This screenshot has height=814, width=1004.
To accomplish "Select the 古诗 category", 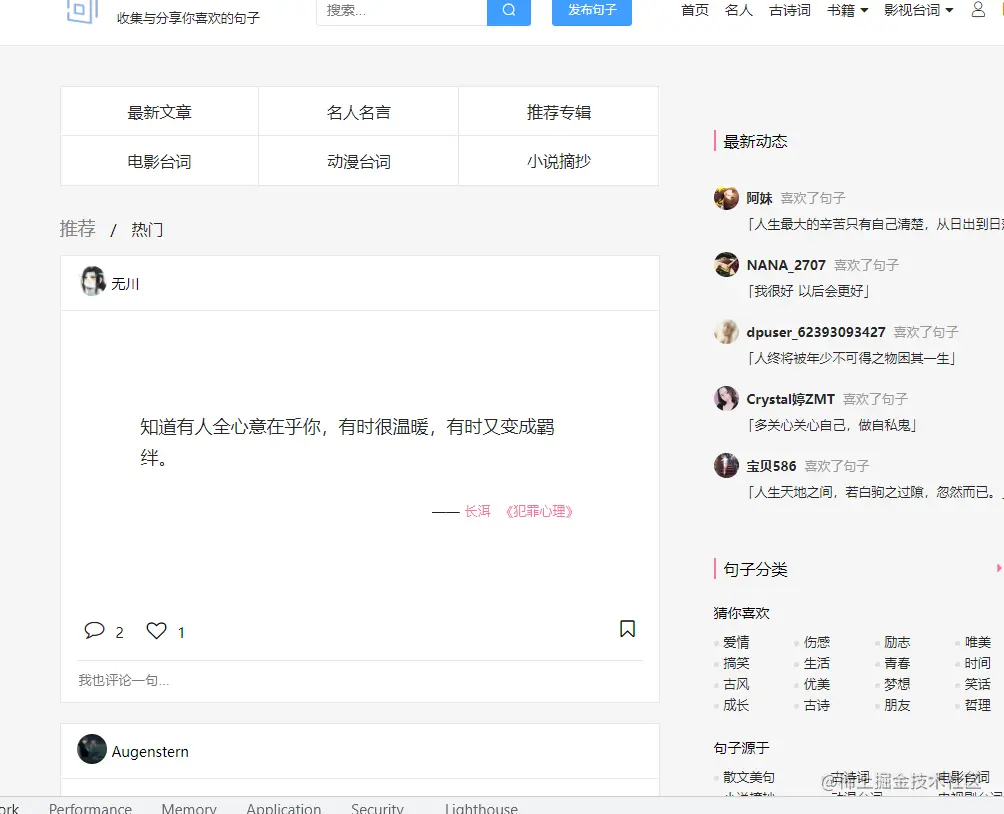I will (816, 706).
